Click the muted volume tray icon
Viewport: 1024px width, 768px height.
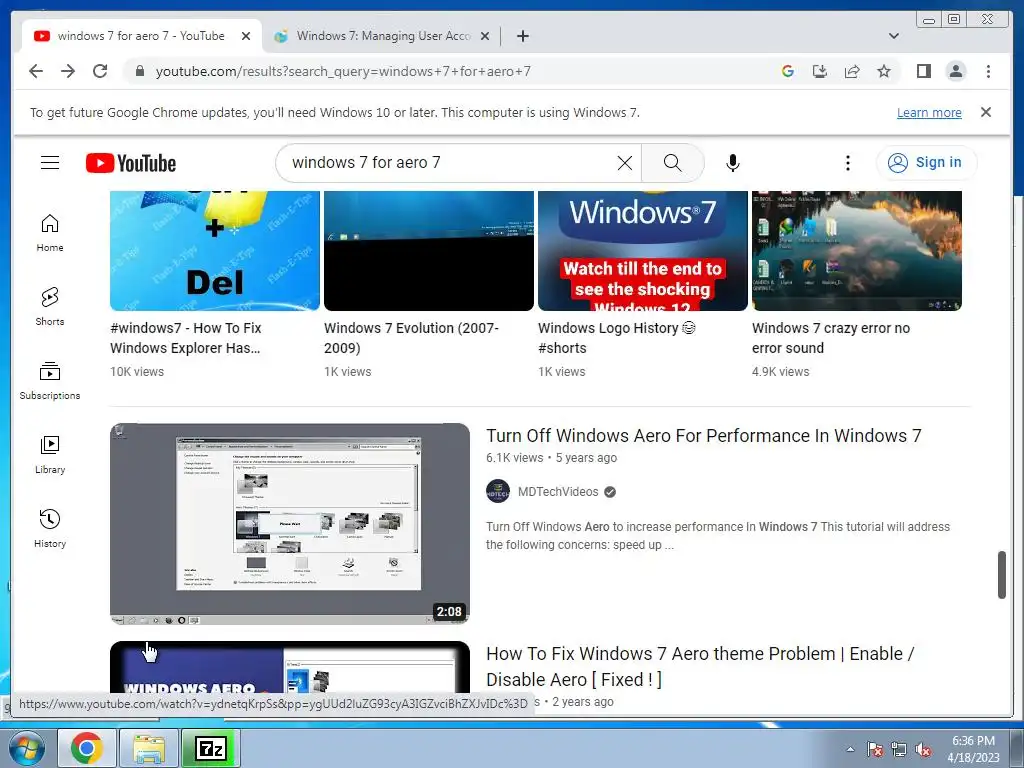[923, 749]
